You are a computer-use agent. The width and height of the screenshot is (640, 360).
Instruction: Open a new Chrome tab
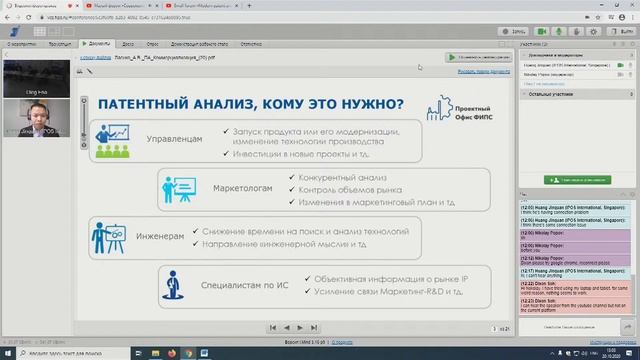coord(249,6)
